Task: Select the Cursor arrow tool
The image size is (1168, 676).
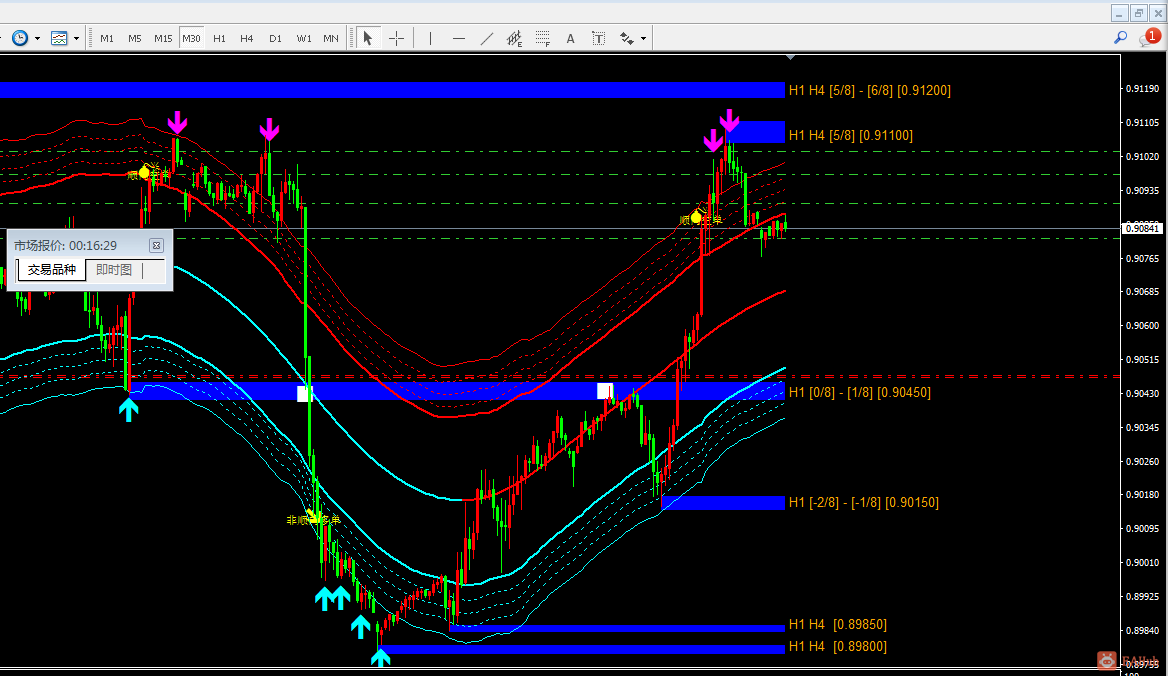Action: point(367,38)
